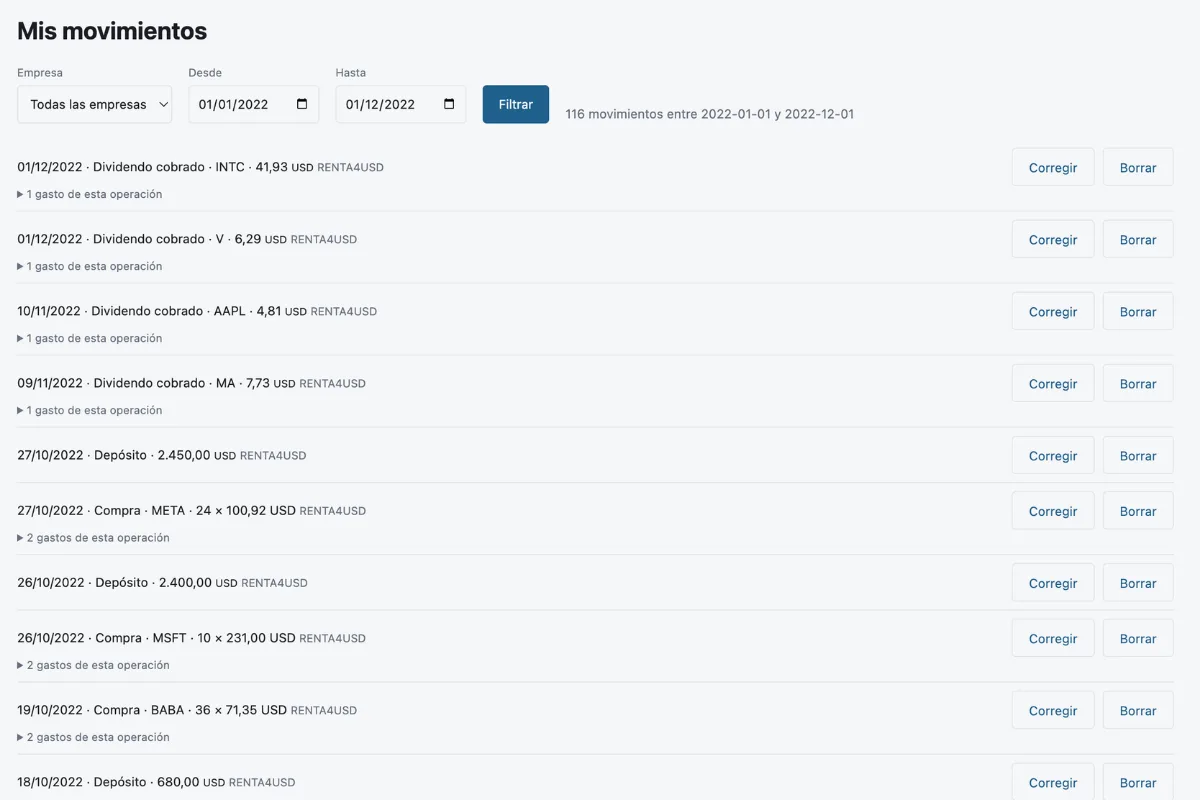Screen dimensions: 1200x800
Task: Click the 116 movimientos summary text
Action: [x=710, y=114]
